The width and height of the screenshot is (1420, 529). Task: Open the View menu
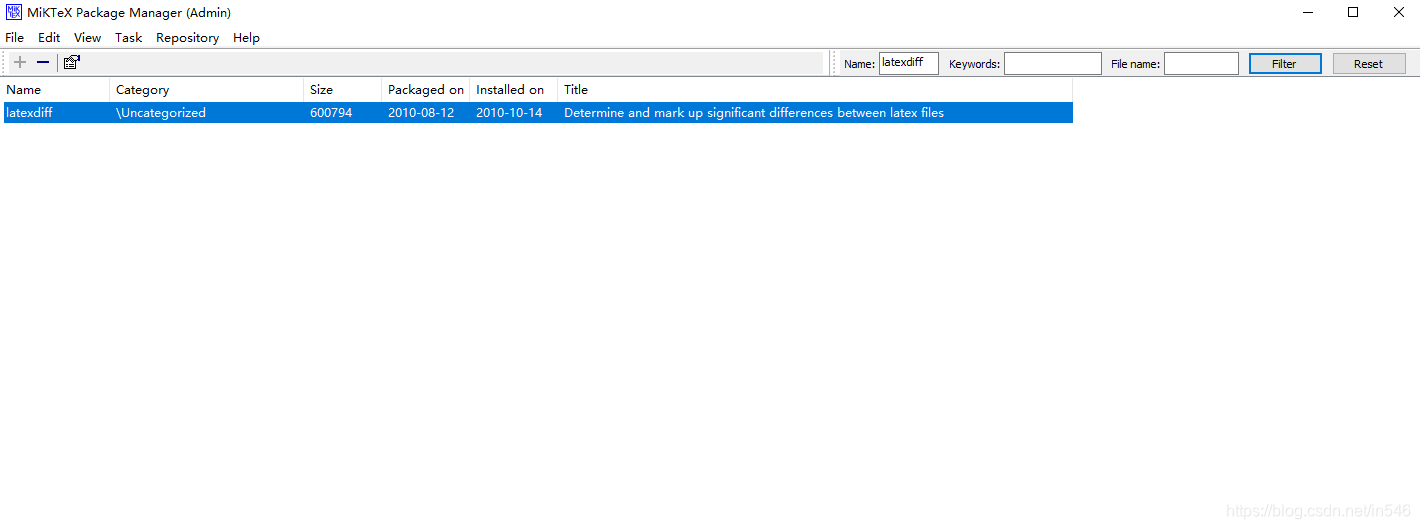point(87,37)
